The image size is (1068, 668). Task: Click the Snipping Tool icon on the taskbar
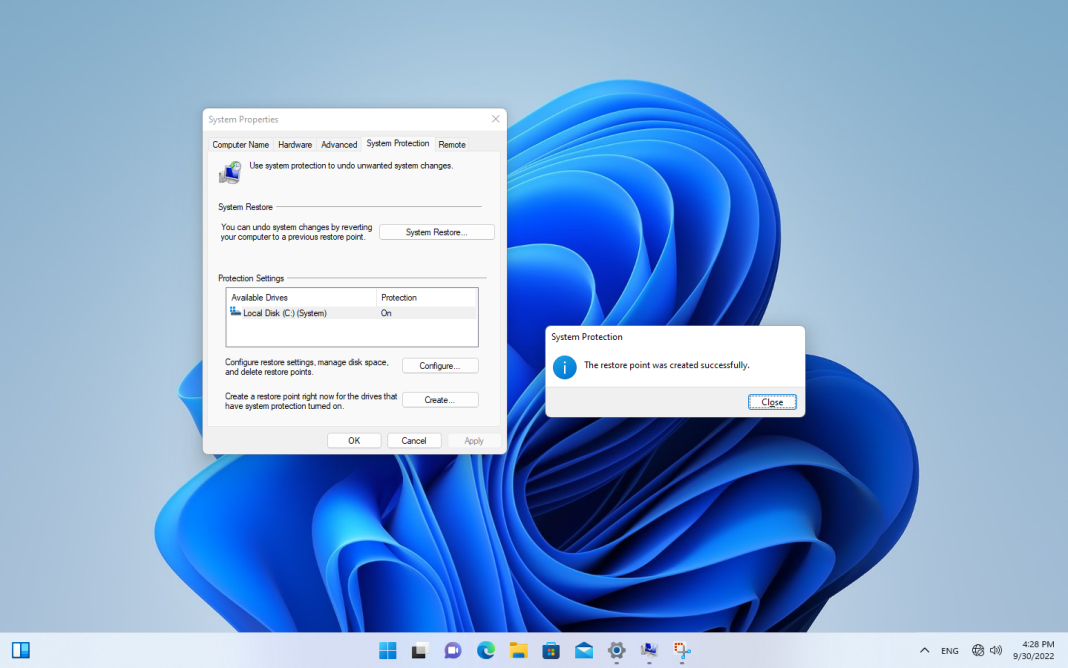(681, 650)
